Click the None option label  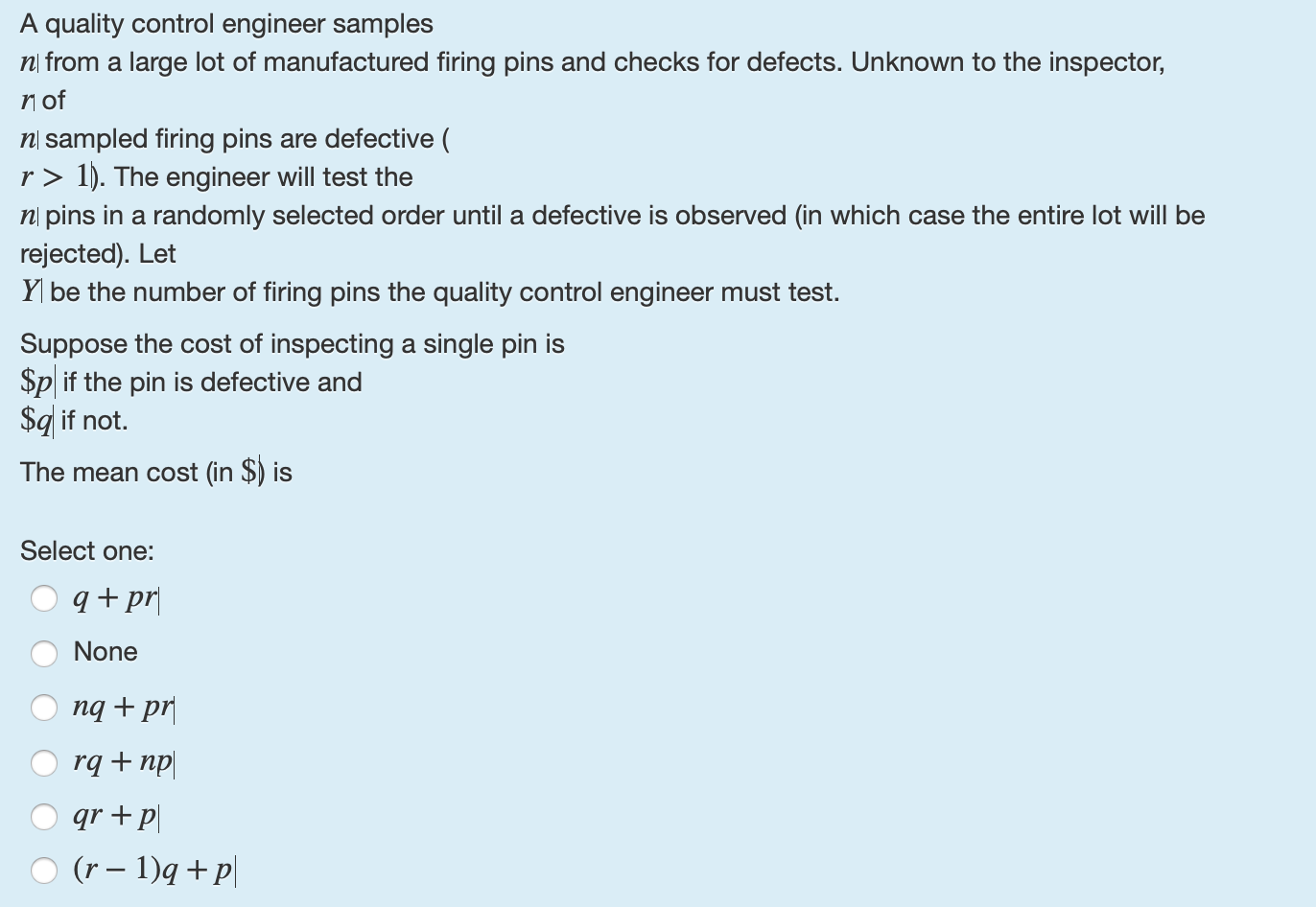coord(105,652)
